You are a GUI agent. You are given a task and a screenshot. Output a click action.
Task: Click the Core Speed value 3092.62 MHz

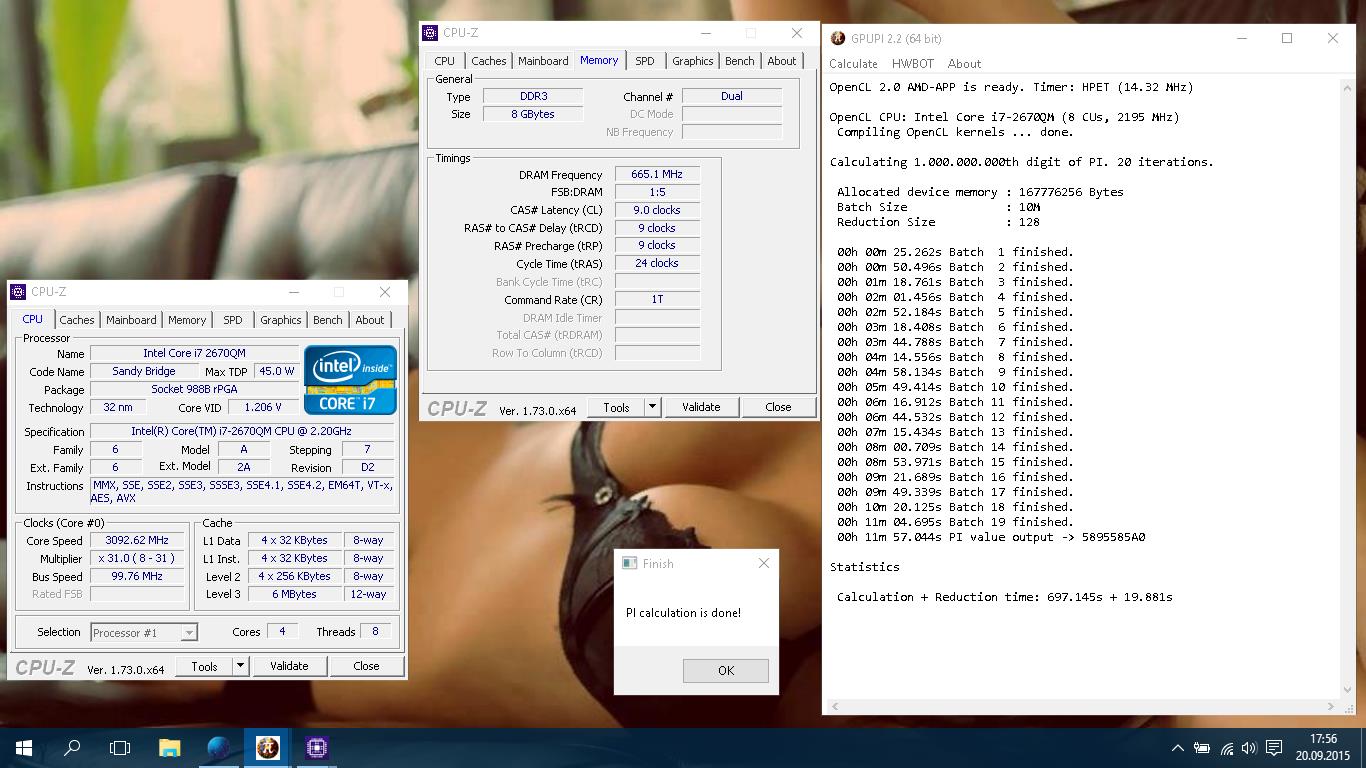click(x=137, y=540)
